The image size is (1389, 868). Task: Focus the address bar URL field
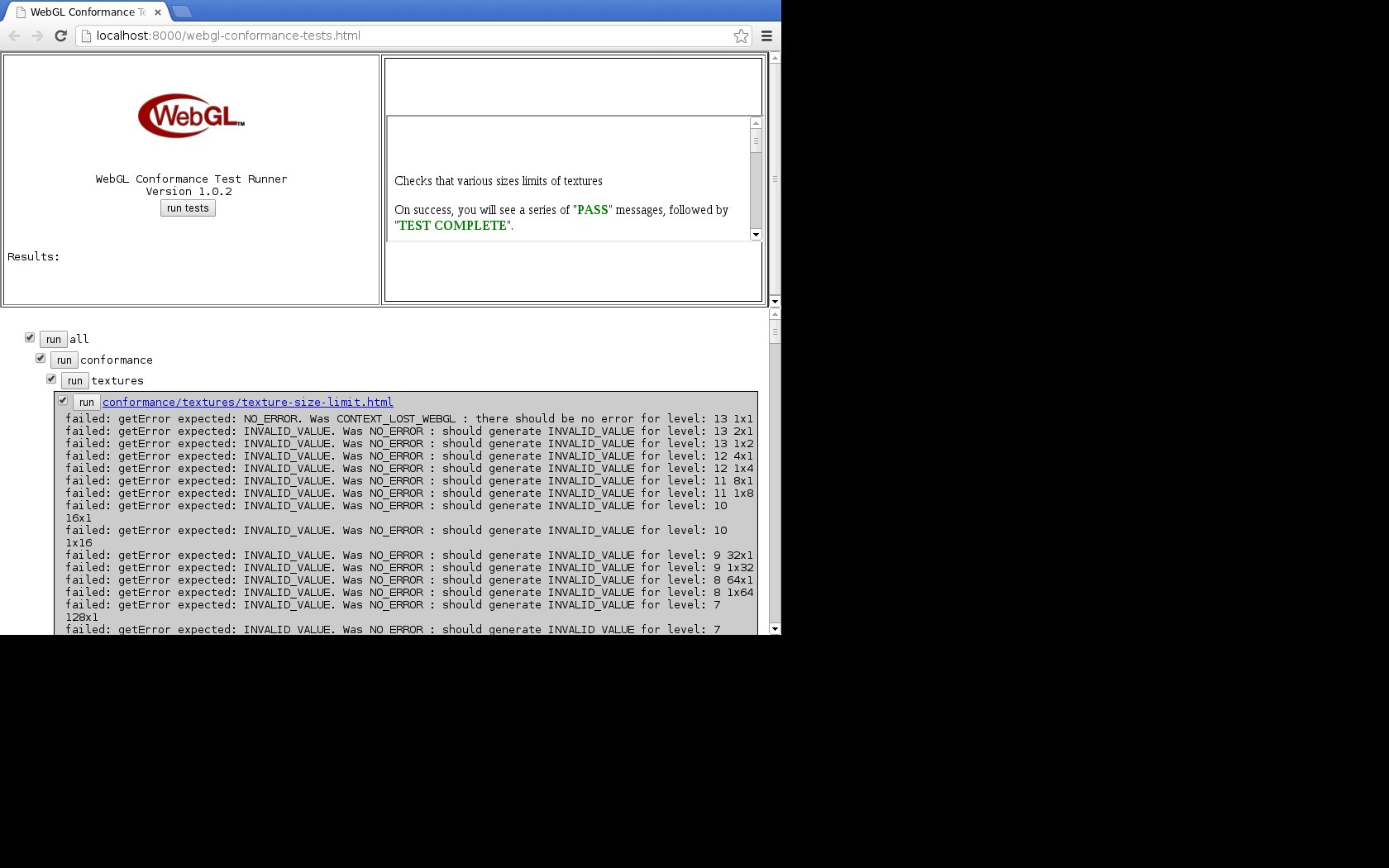(x=405, y=36)
